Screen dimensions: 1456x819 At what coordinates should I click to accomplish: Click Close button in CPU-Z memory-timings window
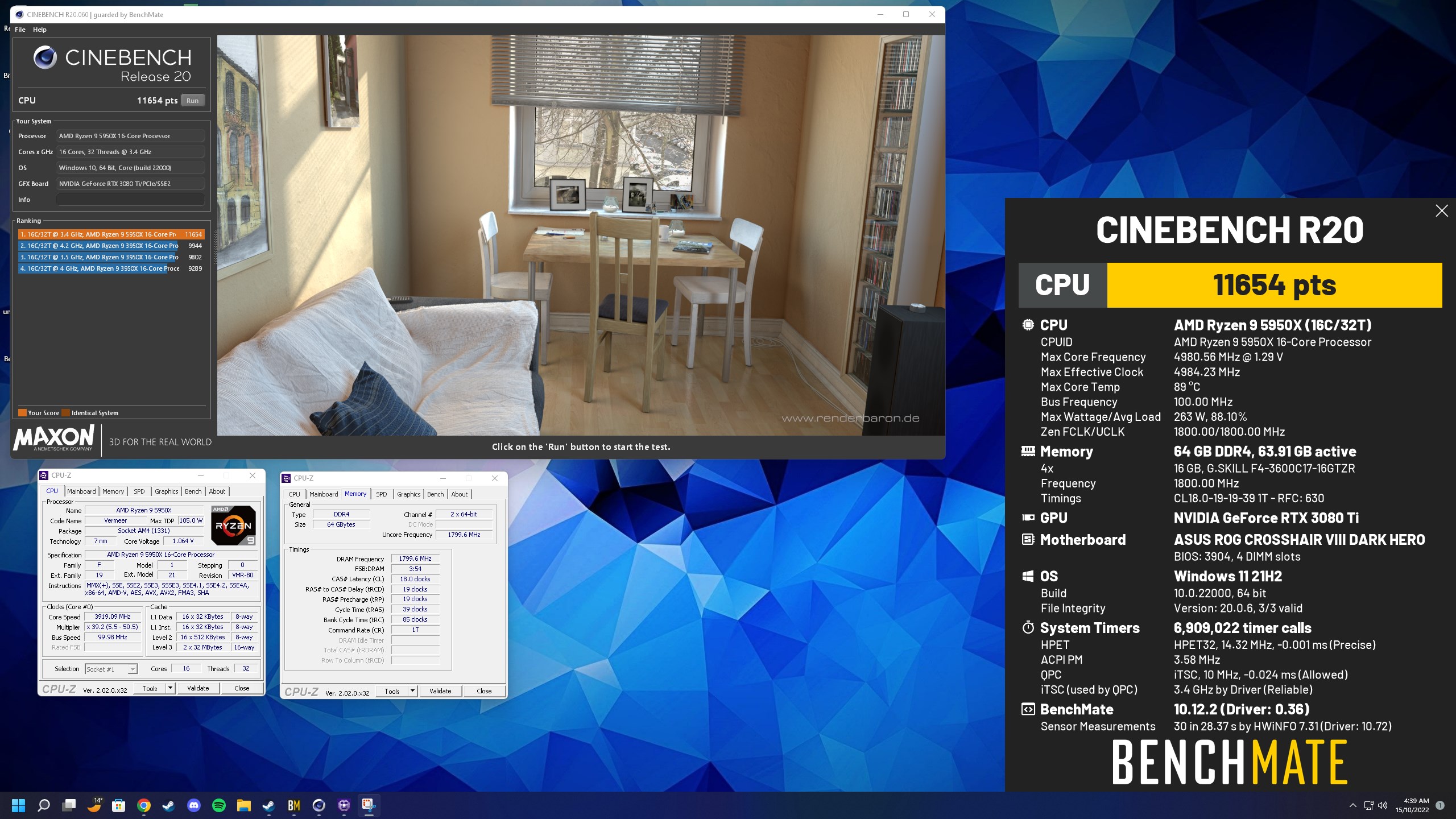(x=484, y=692)
